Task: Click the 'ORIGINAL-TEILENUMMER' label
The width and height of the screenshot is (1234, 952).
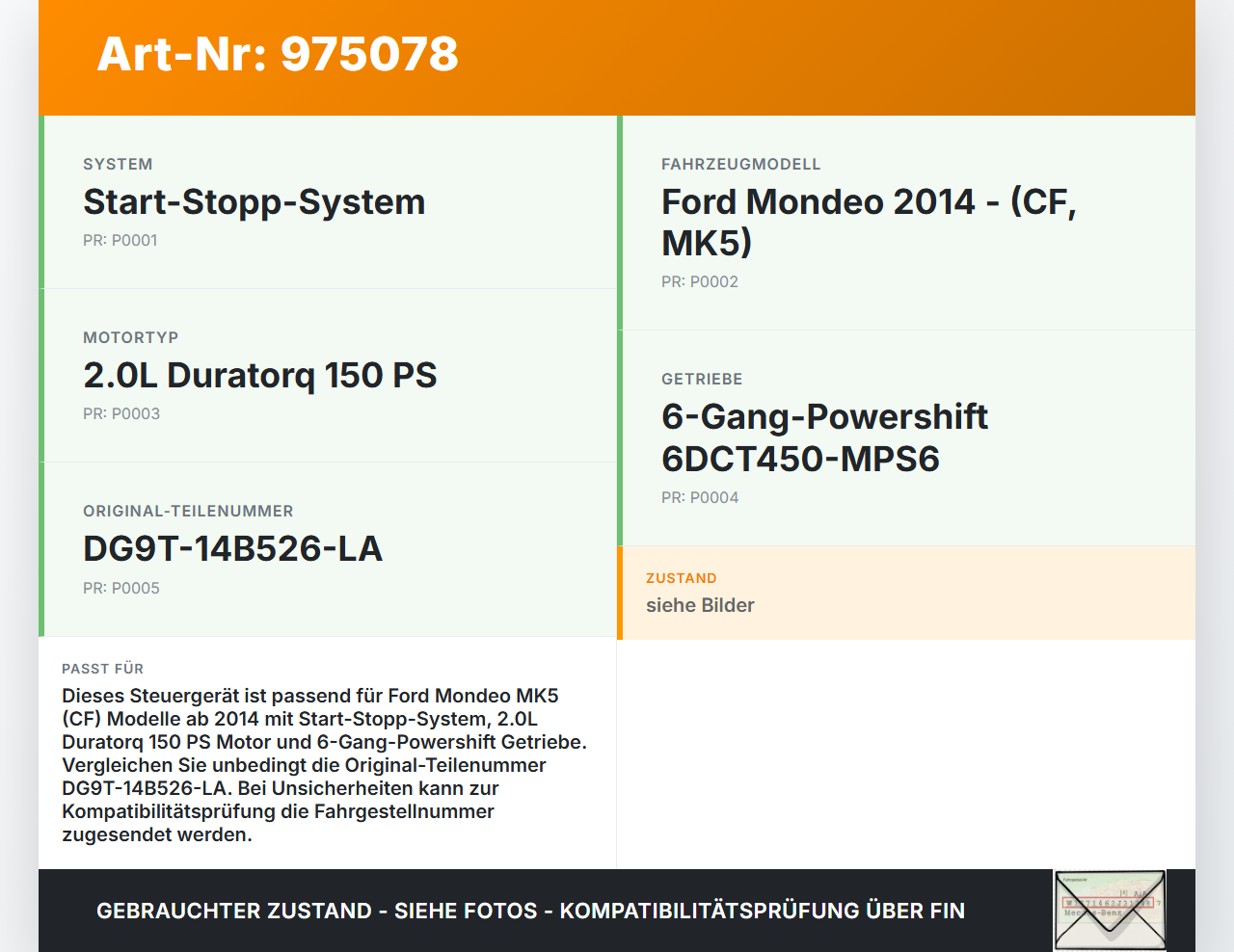Action: (x=188, y=511)
